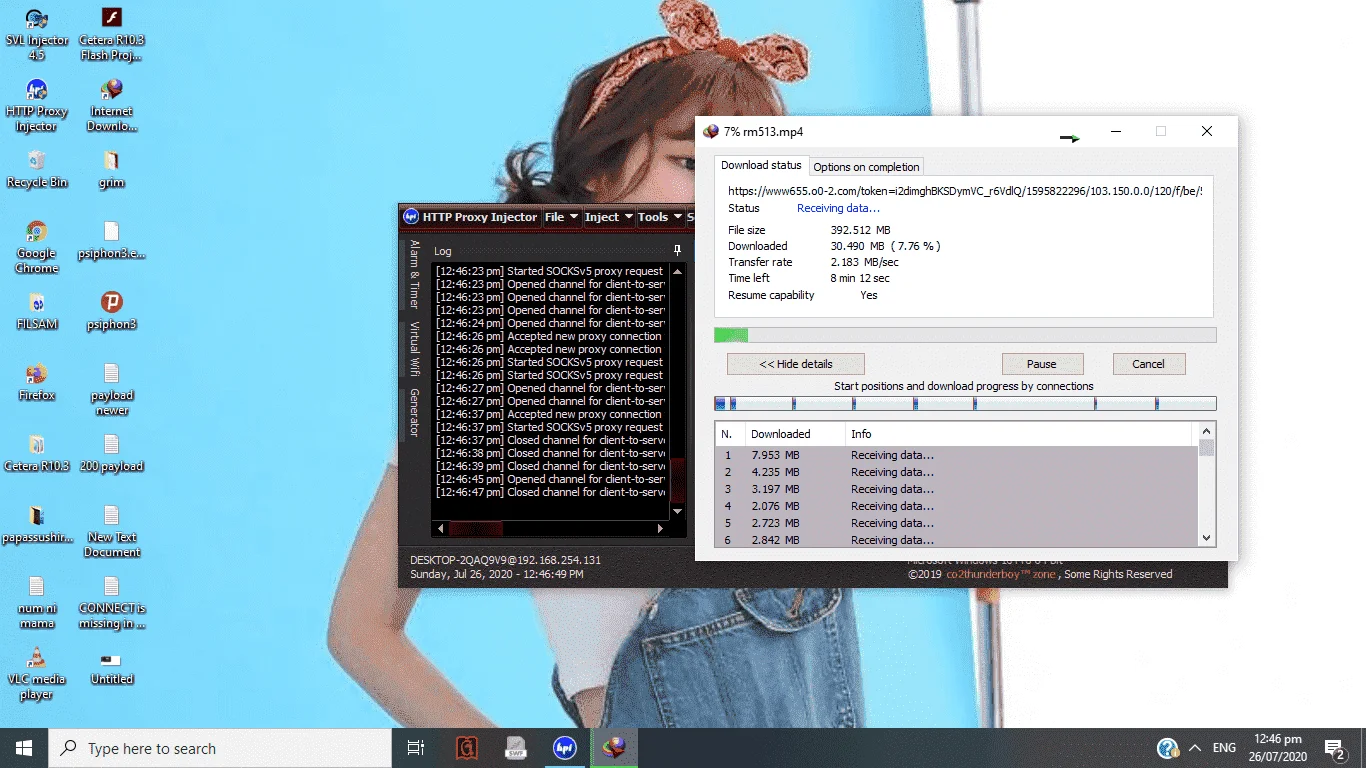Open the Tools dropdown menu
This screenshot has height=768, width=1366.
[659, 217]
